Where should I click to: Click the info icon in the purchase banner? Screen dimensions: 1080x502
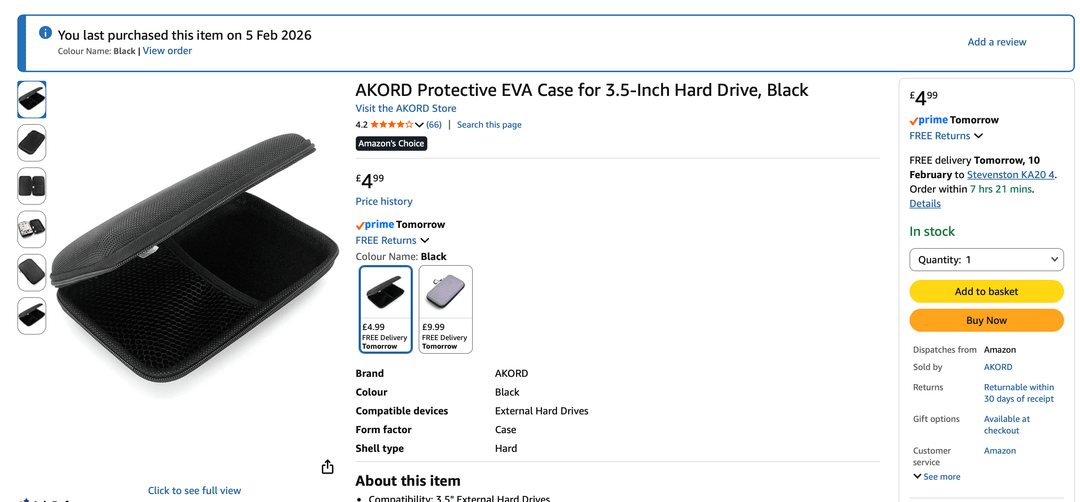point(45,33)
